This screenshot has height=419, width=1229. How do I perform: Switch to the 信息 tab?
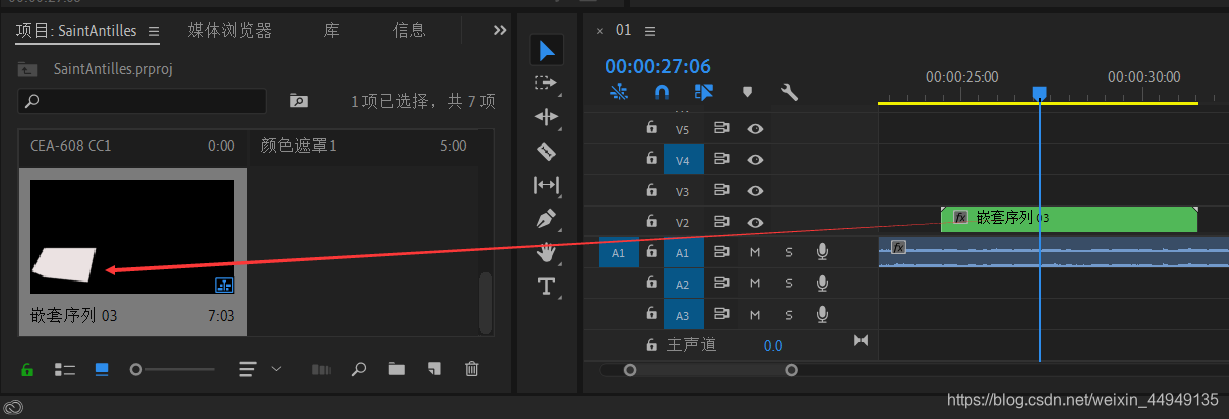[x=409, y=31]
